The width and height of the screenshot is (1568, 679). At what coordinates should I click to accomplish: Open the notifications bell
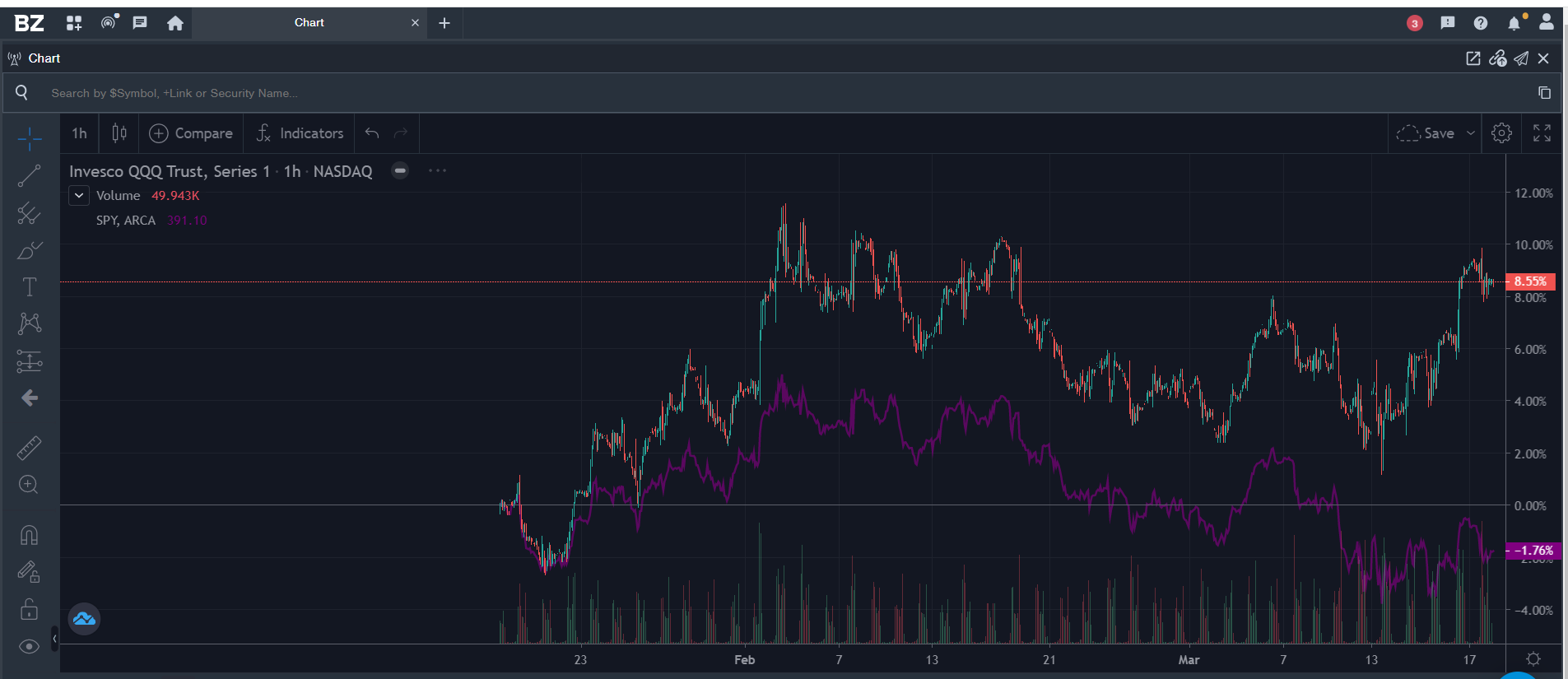(x=1515, y=22)
